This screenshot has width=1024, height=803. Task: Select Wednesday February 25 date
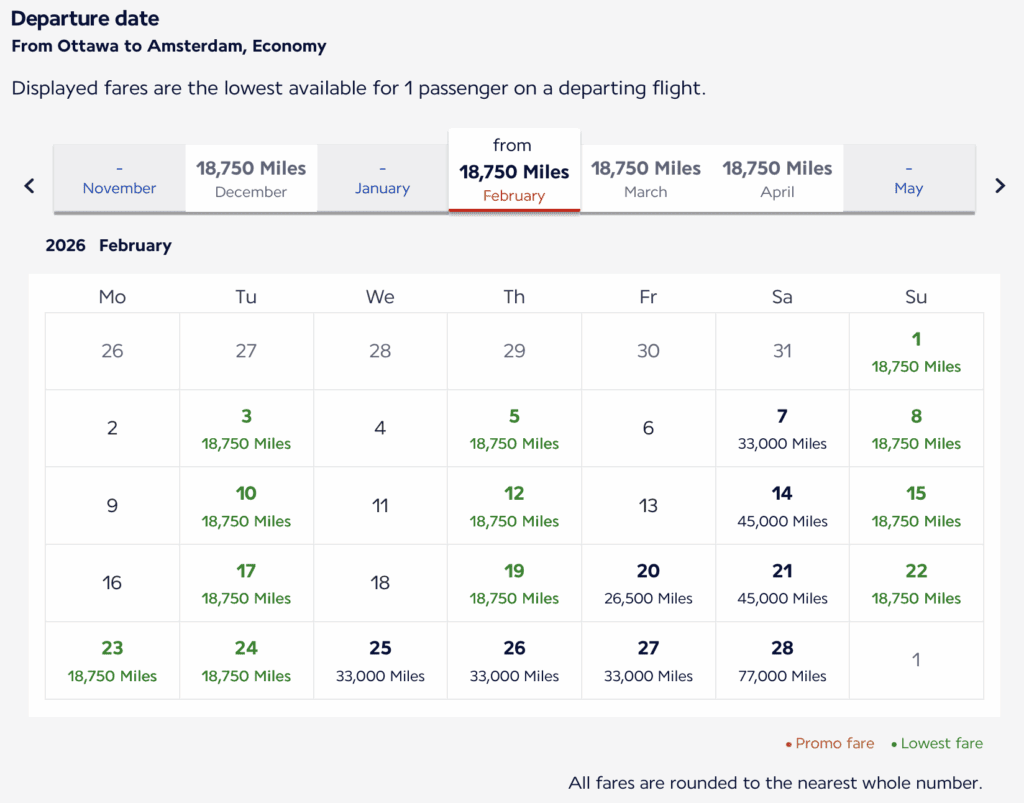[380, 660]
